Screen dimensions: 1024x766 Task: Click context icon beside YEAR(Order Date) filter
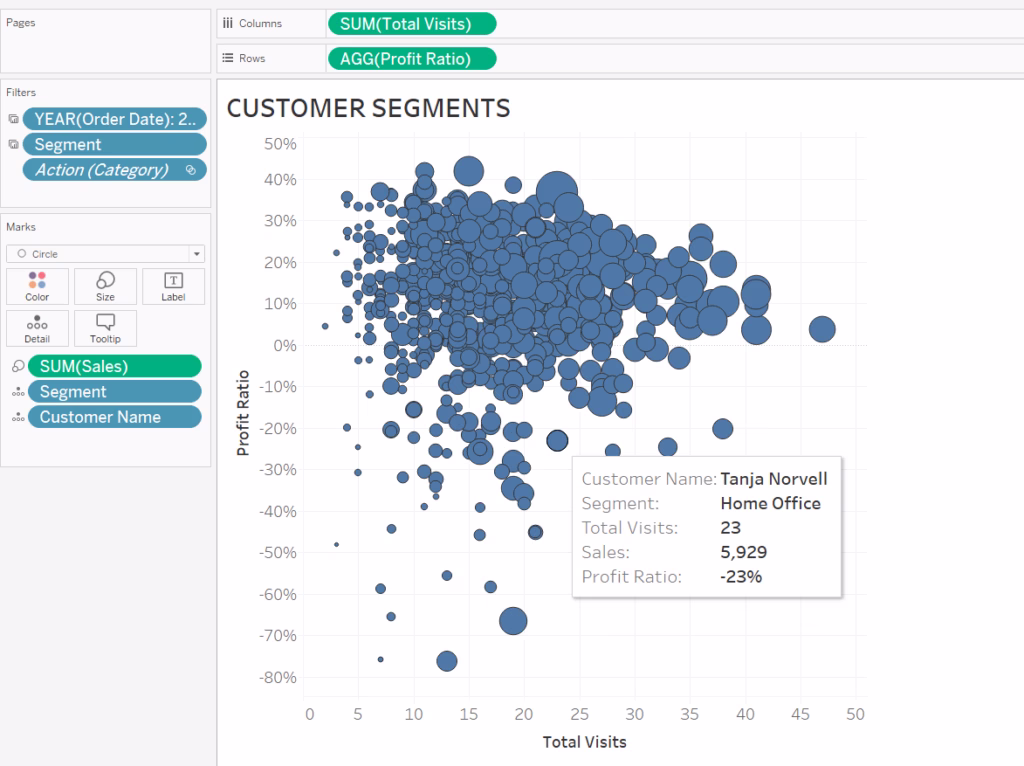13,119
